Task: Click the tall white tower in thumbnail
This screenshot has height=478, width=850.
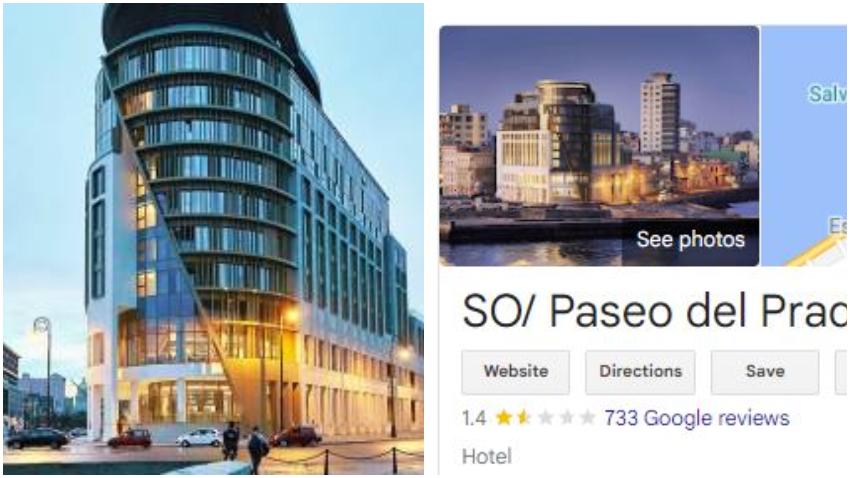Action: click(x=659, y=113)
